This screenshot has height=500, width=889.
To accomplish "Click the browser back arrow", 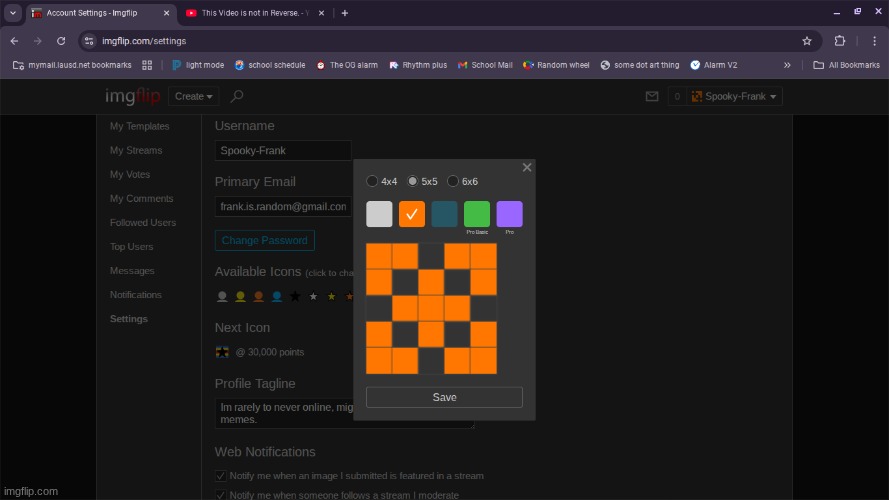I will coord(14,41).
